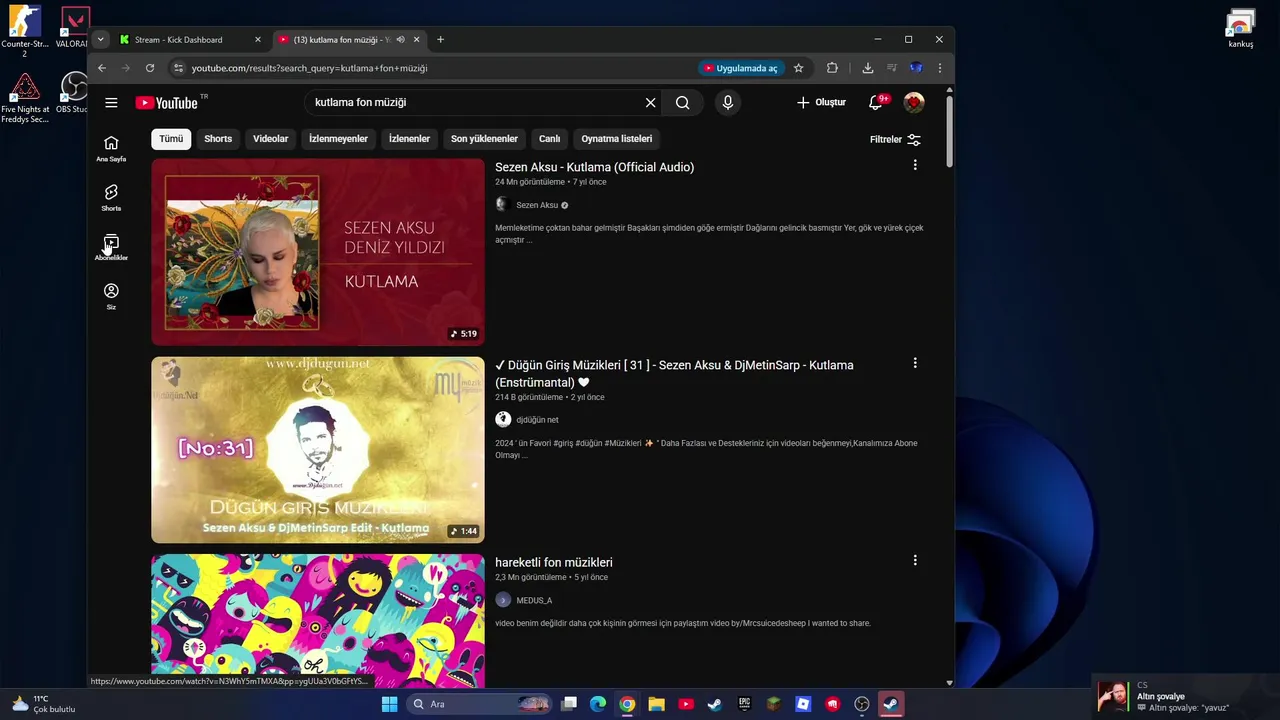Image resolution: width=1280 pixels, height=720 pixels.
Task: Visit the MEDUS_A channel link
Action: pos(534,600)
